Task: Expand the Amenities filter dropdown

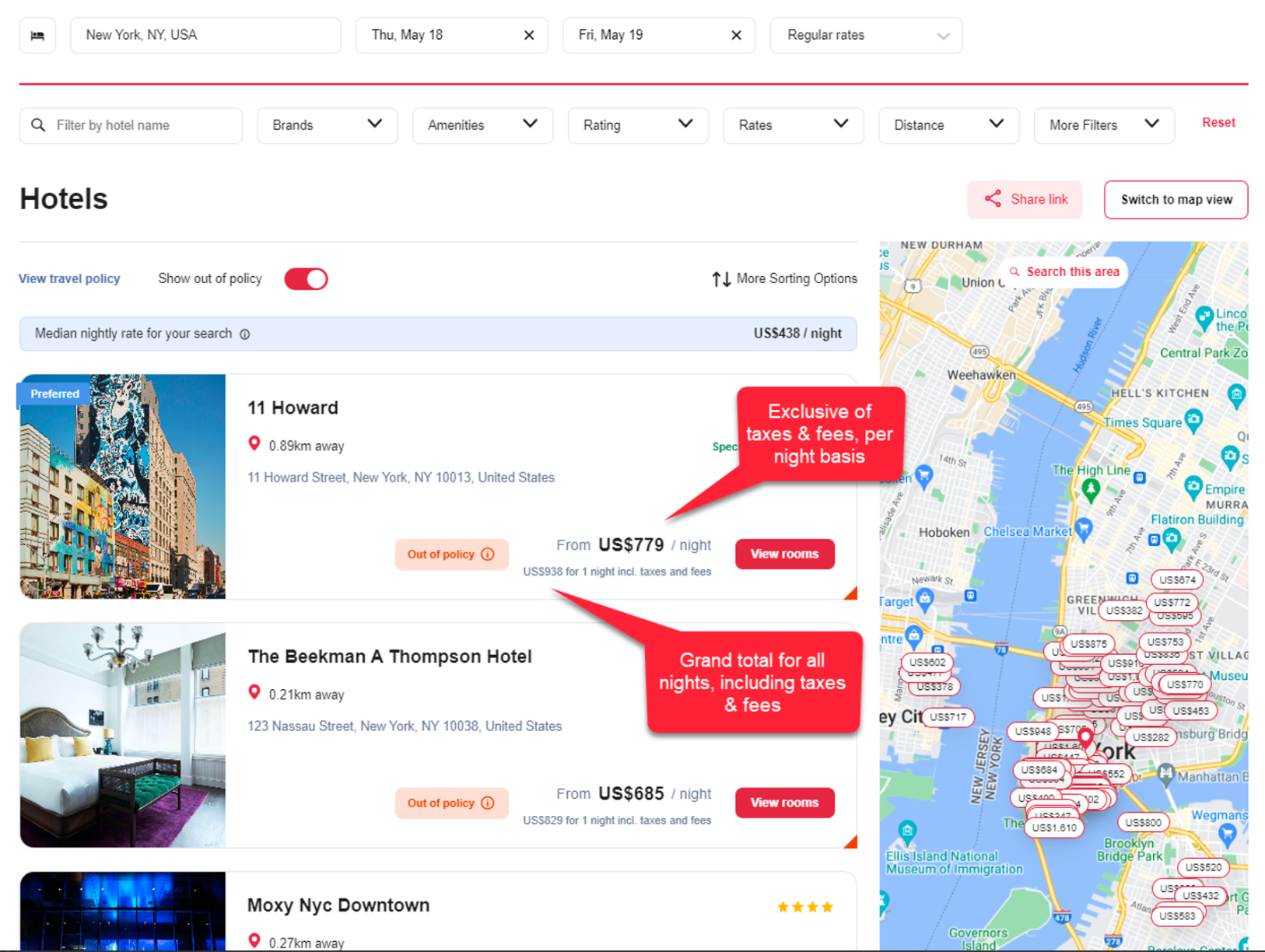Action: (482, 125)
